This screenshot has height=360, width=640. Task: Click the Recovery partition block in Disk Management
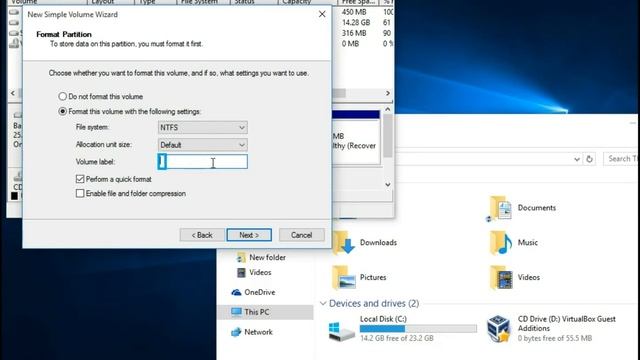pos(356,138)
